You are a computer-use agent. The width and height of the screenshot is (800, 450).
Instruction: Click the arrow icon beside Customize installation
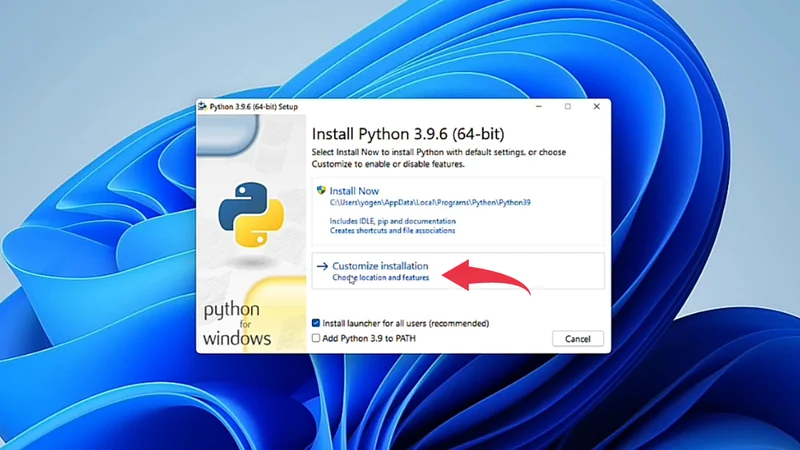point(322,267)
